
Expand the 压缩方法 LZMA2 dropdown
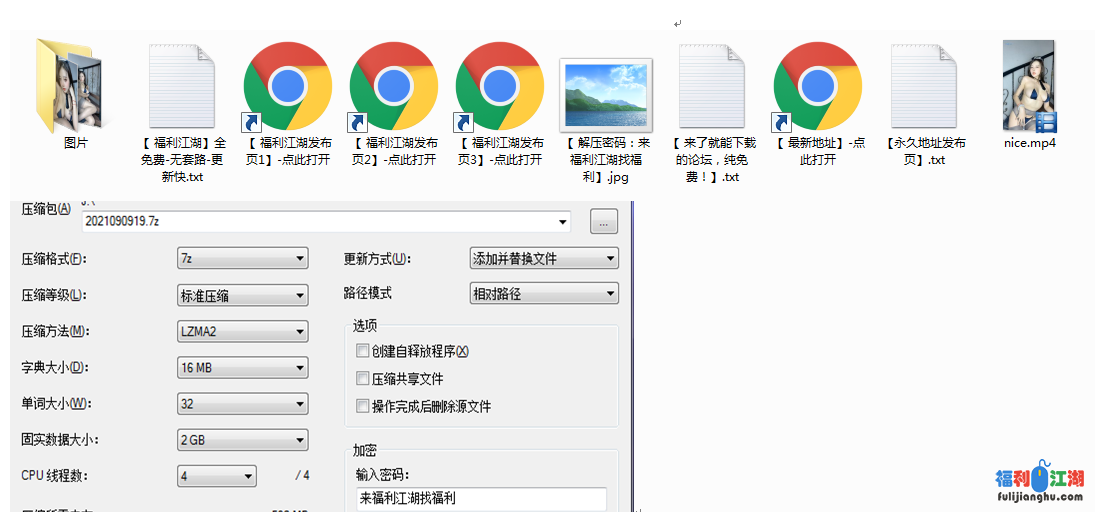click(x=242, y=332)
